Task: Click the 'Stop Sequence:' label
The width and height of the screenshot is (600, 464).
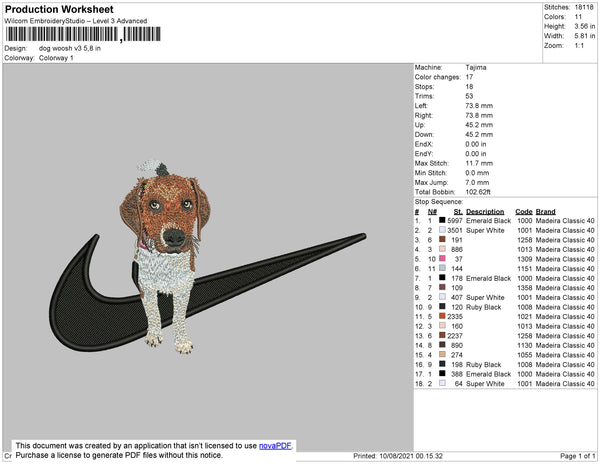Action: click(x=439, y=202)
